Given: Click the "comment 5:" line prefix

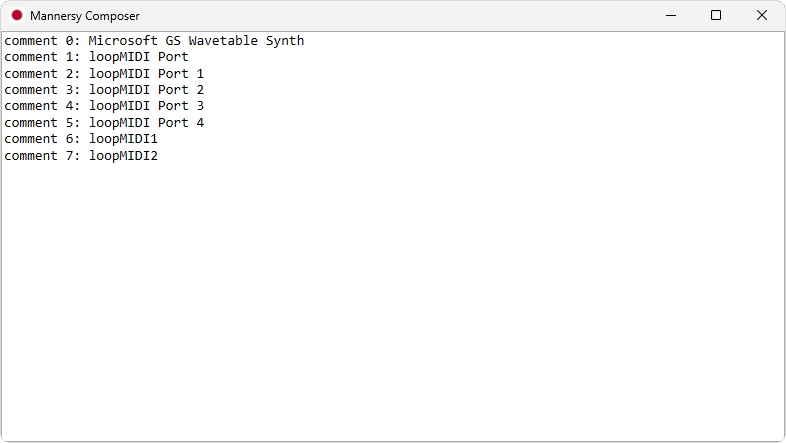Looking at the screenshot, I should (x=42, y=123).
